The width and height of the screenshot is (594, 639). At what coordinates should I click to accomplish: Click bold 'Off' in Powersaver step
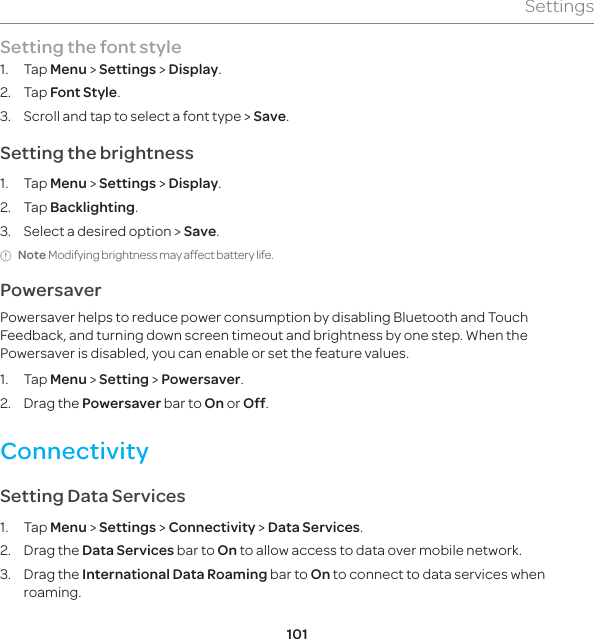click(254, 403)
